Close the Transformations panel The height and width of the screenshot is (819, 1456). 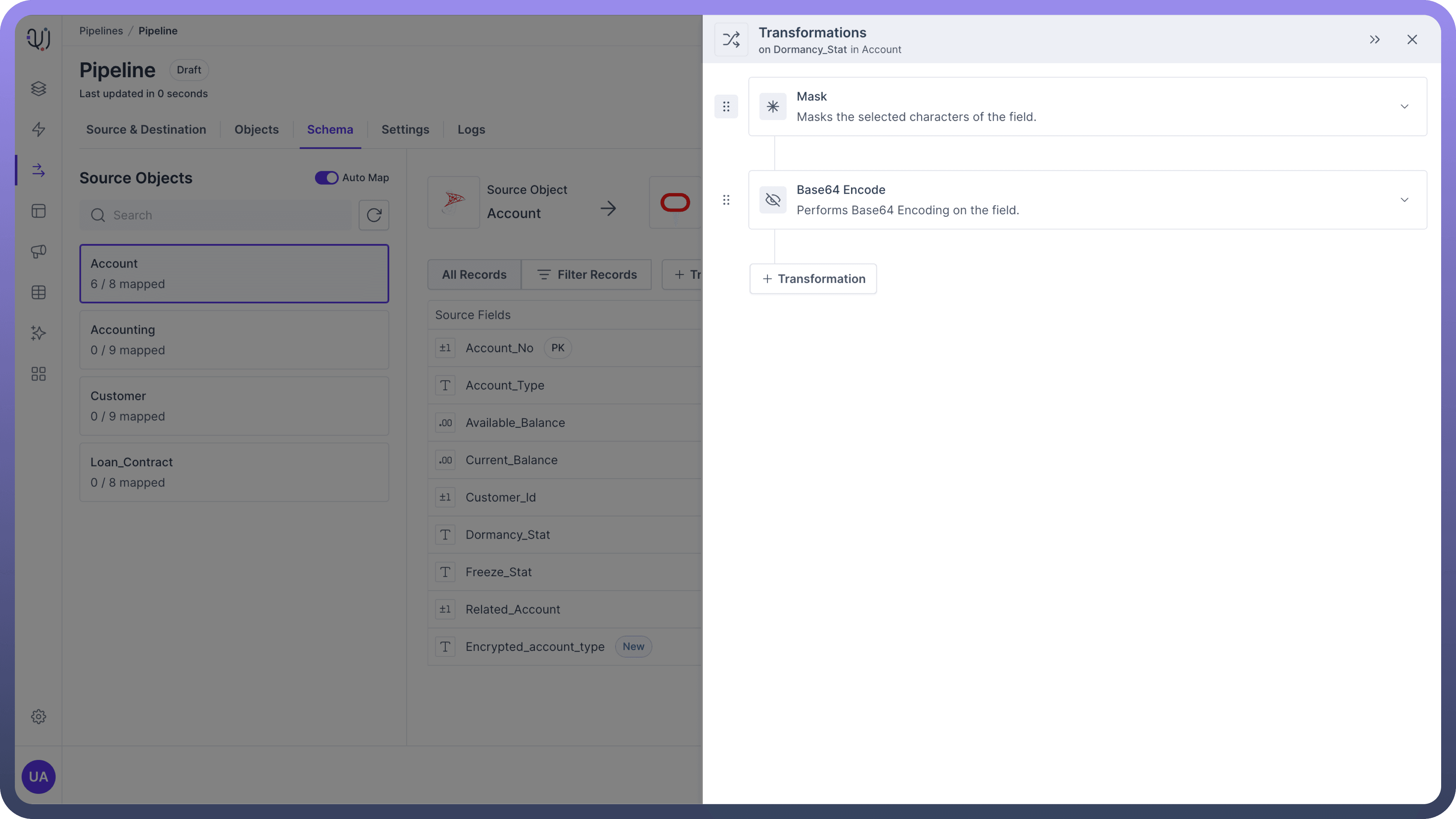point(1411,39)
